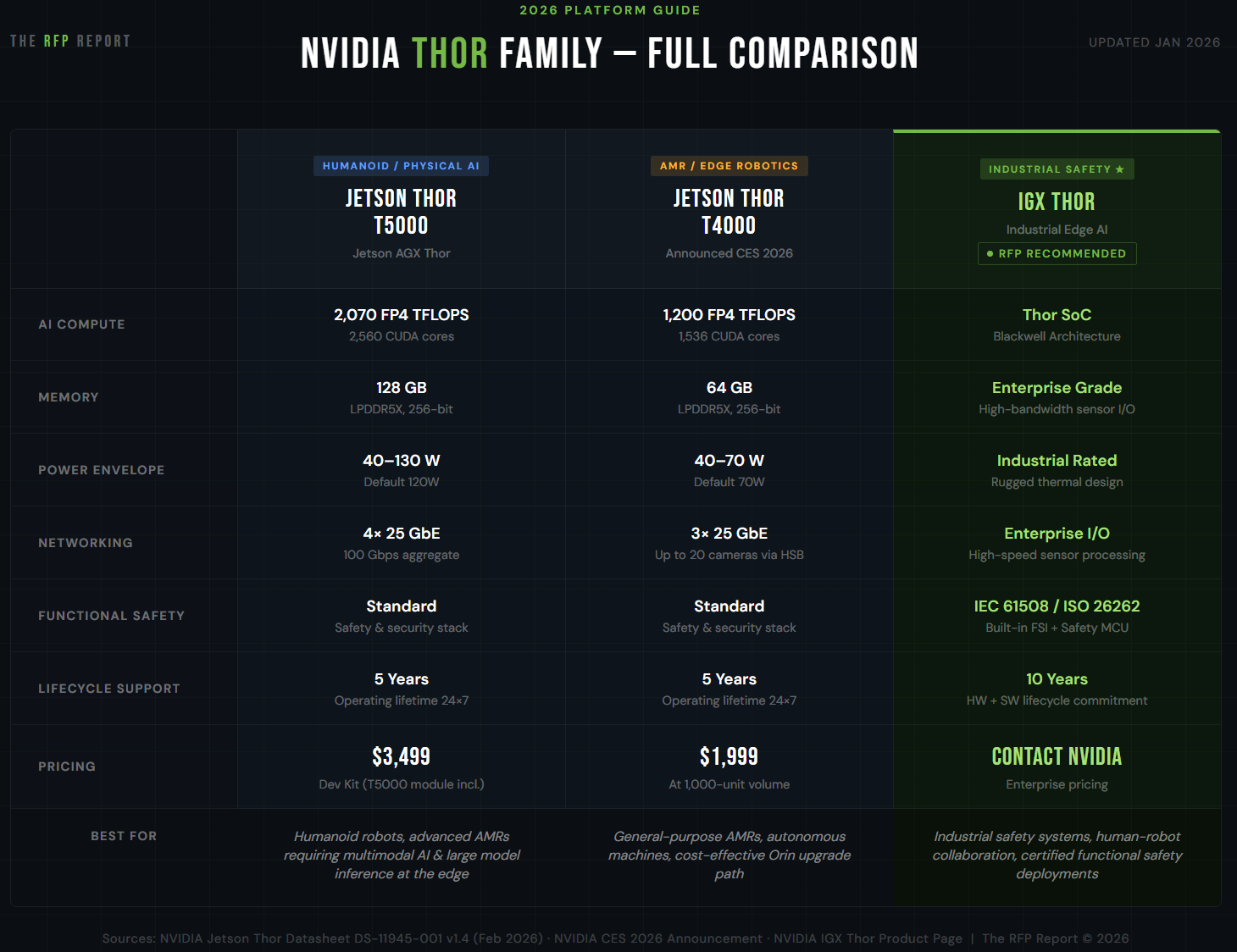The width and height of the screenshot is (1237, 952).
Task: Click the Updated Jan 2026 label
Action: 1154,42
